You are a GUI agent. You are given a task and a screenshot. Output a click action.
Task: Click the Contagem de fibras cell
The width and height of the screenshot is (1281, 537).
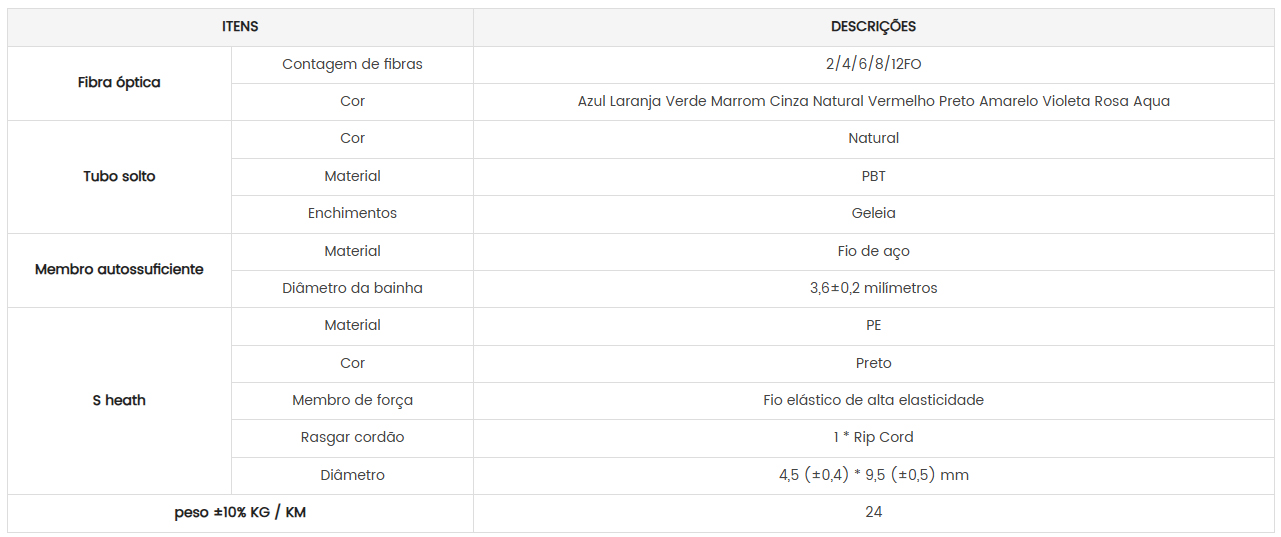(x=352, y=64)
